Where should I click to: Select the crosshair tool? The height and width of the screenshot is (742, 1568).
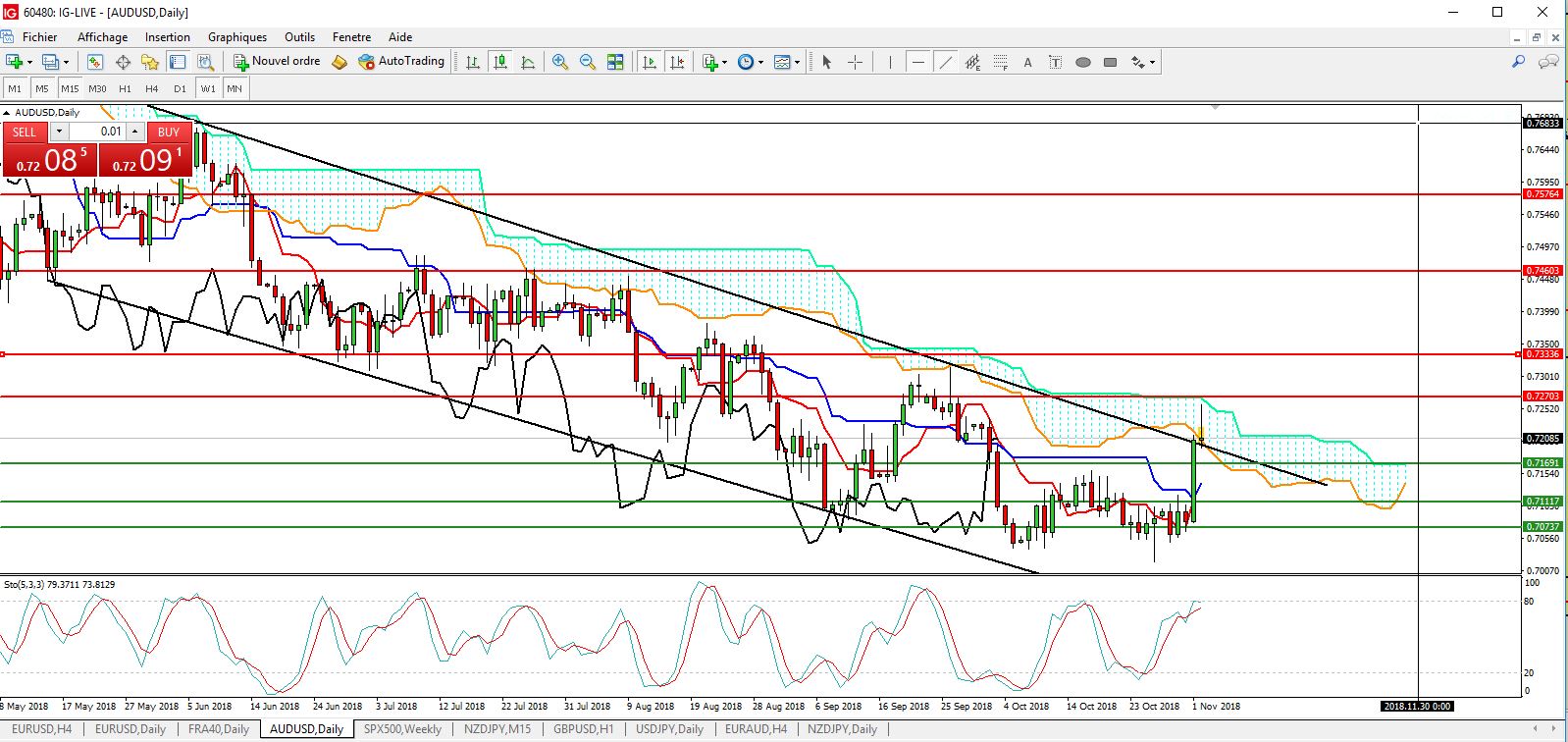(x=855, y=62)
